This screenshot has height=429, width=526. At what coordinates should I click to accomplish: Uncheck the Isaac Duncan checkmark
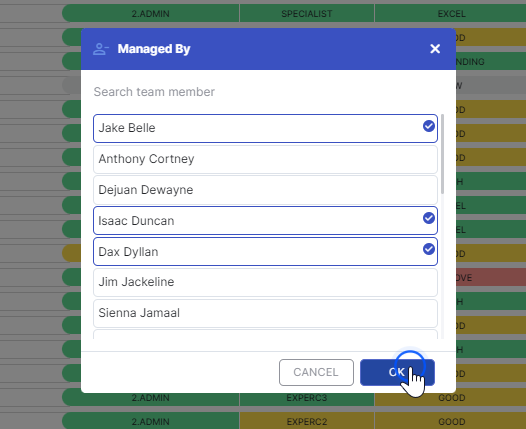click(429, 218)
